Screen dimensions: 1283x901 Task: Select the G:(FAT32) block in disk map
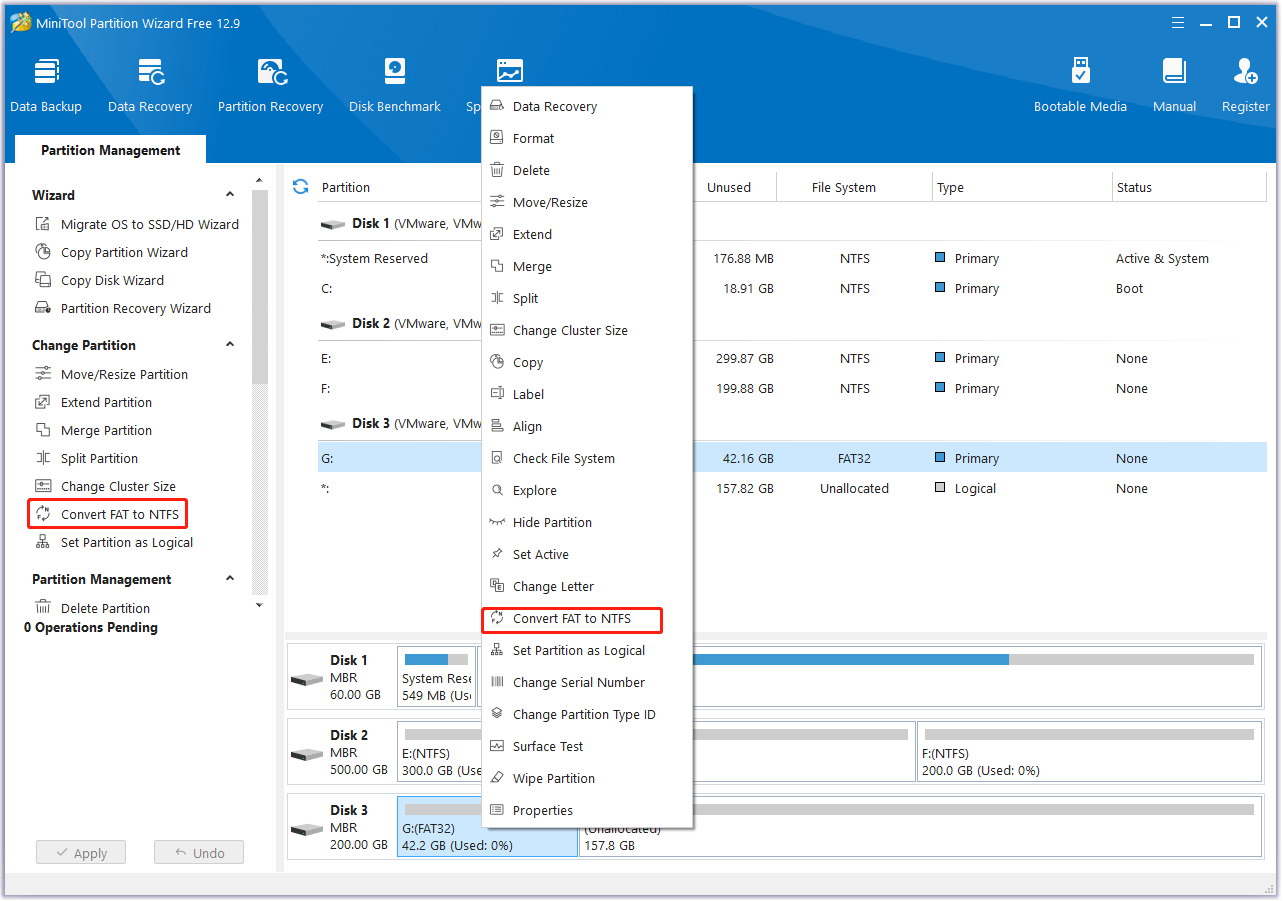487,827
